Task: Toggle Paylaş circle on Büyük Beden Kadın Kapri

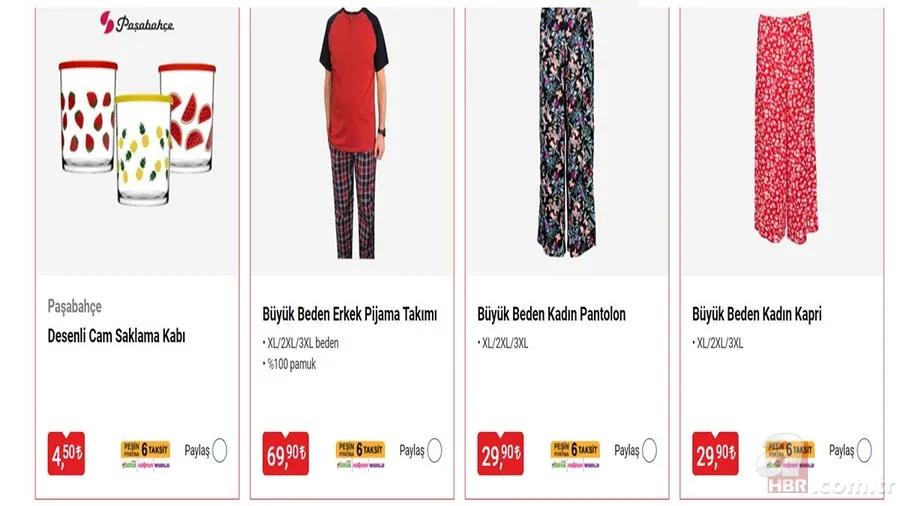Action: tap(864, 450)
